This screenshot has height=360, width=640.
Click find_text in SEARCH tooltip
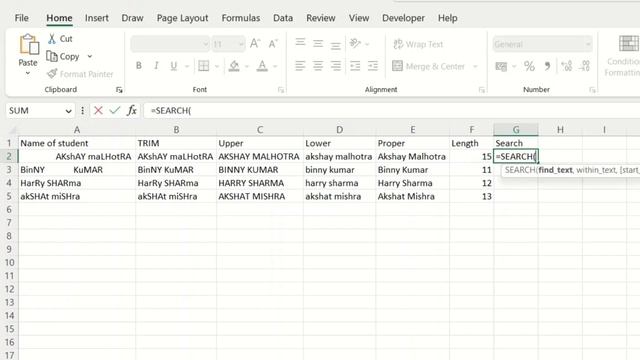pos(555,170)
